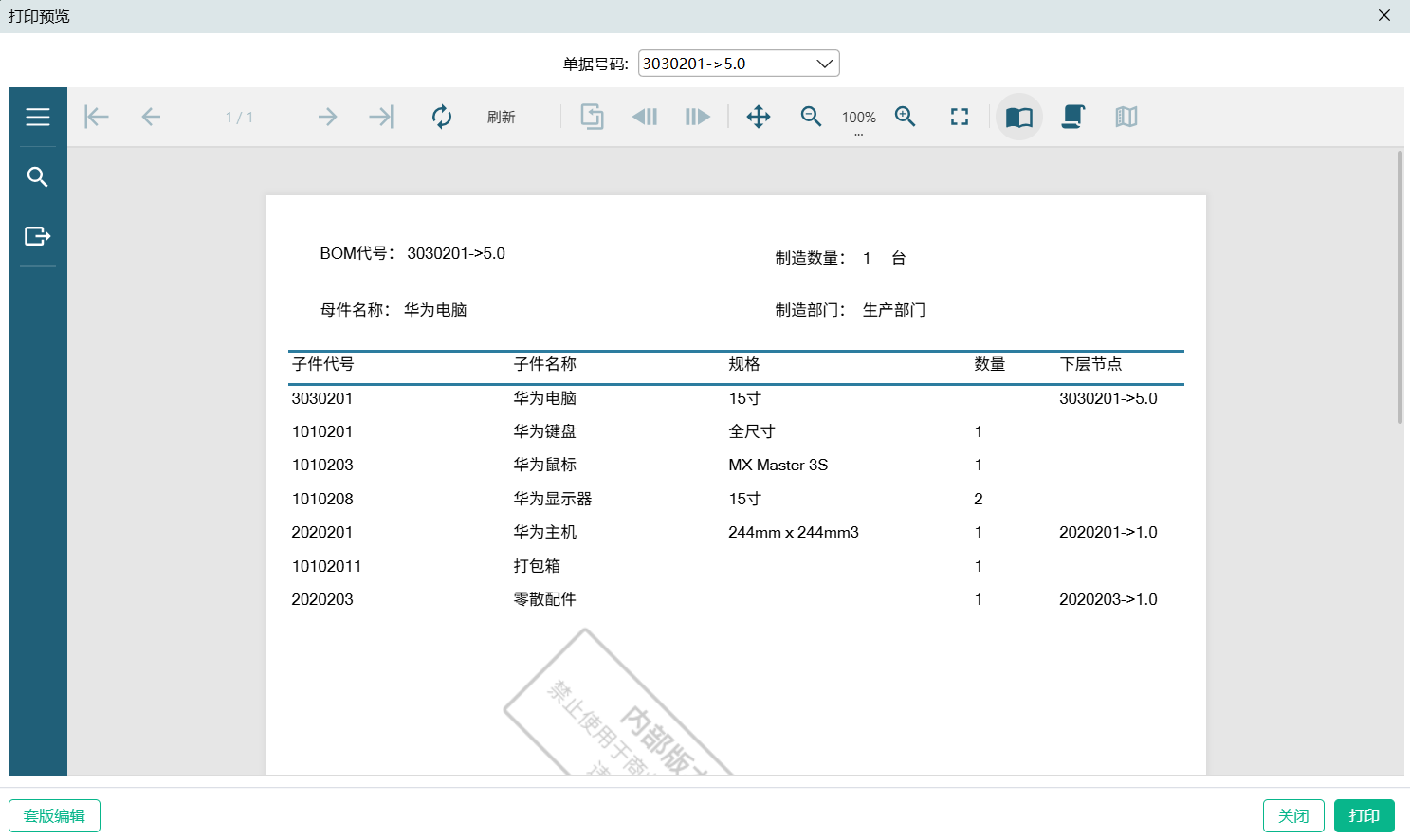1410x840 pixels.
Task: Click the 刷新 text button
Action: pyautogui.click(x=502, y=117)
